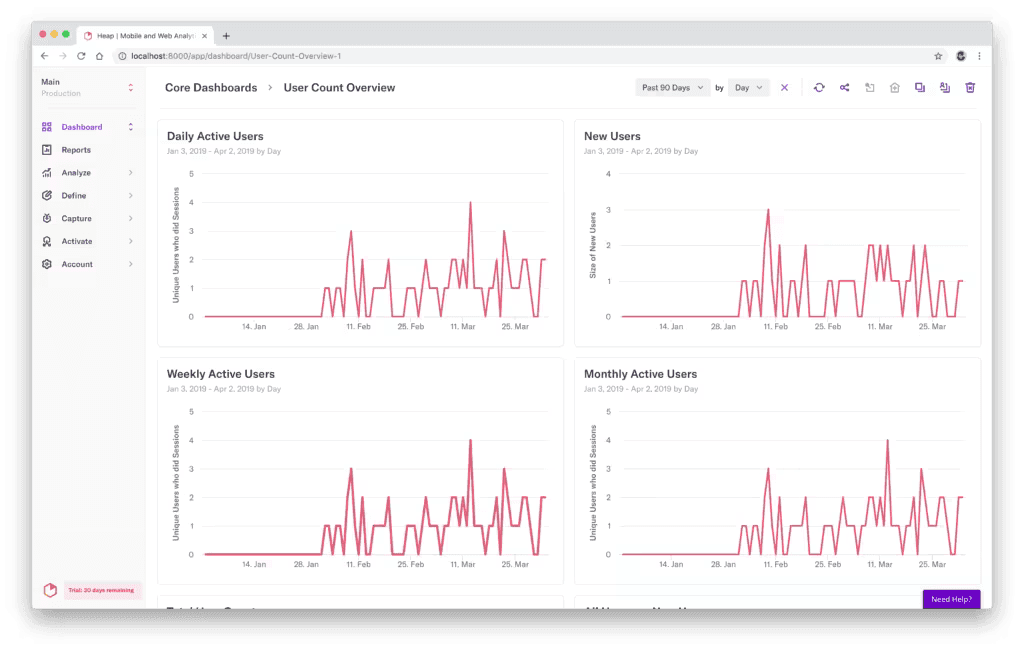This screenshot has width=1024, height=651.
Task: Click the purple X to clear the filter
Action: pos(785,88)
